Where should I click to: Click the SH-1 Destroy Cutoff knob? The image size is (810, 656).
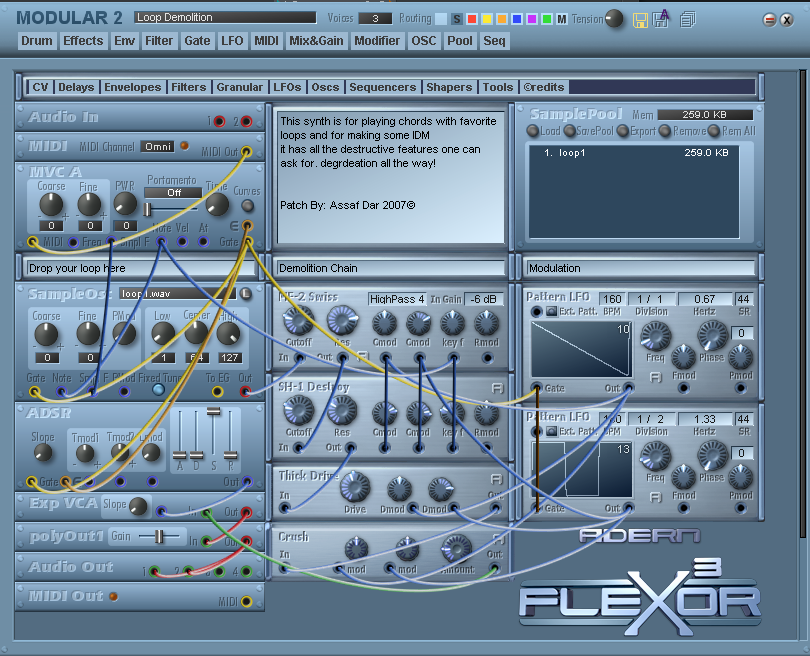pos(299,411)
